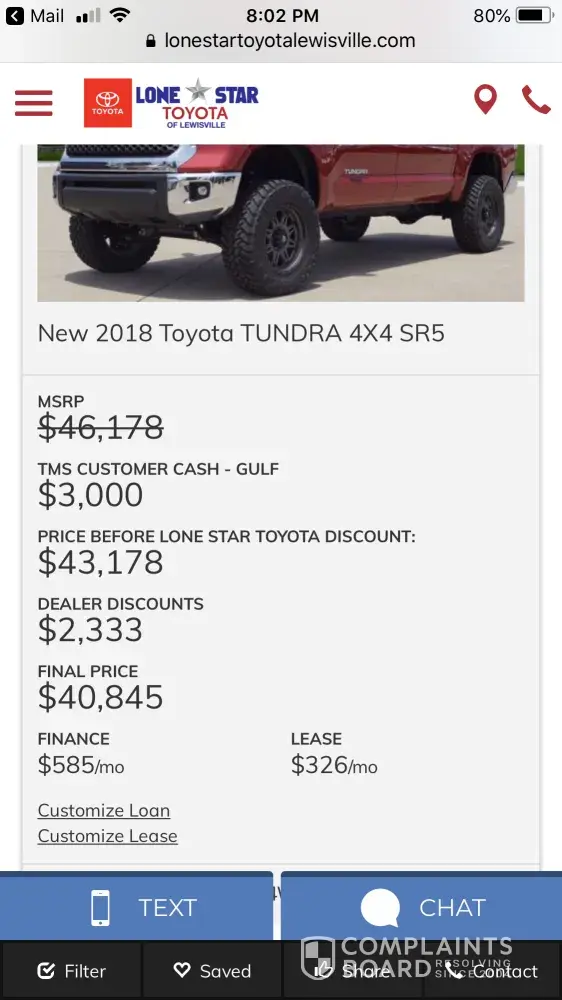
Task: Tap the Filter checkmark icon
Action: [x=46, y=971]
